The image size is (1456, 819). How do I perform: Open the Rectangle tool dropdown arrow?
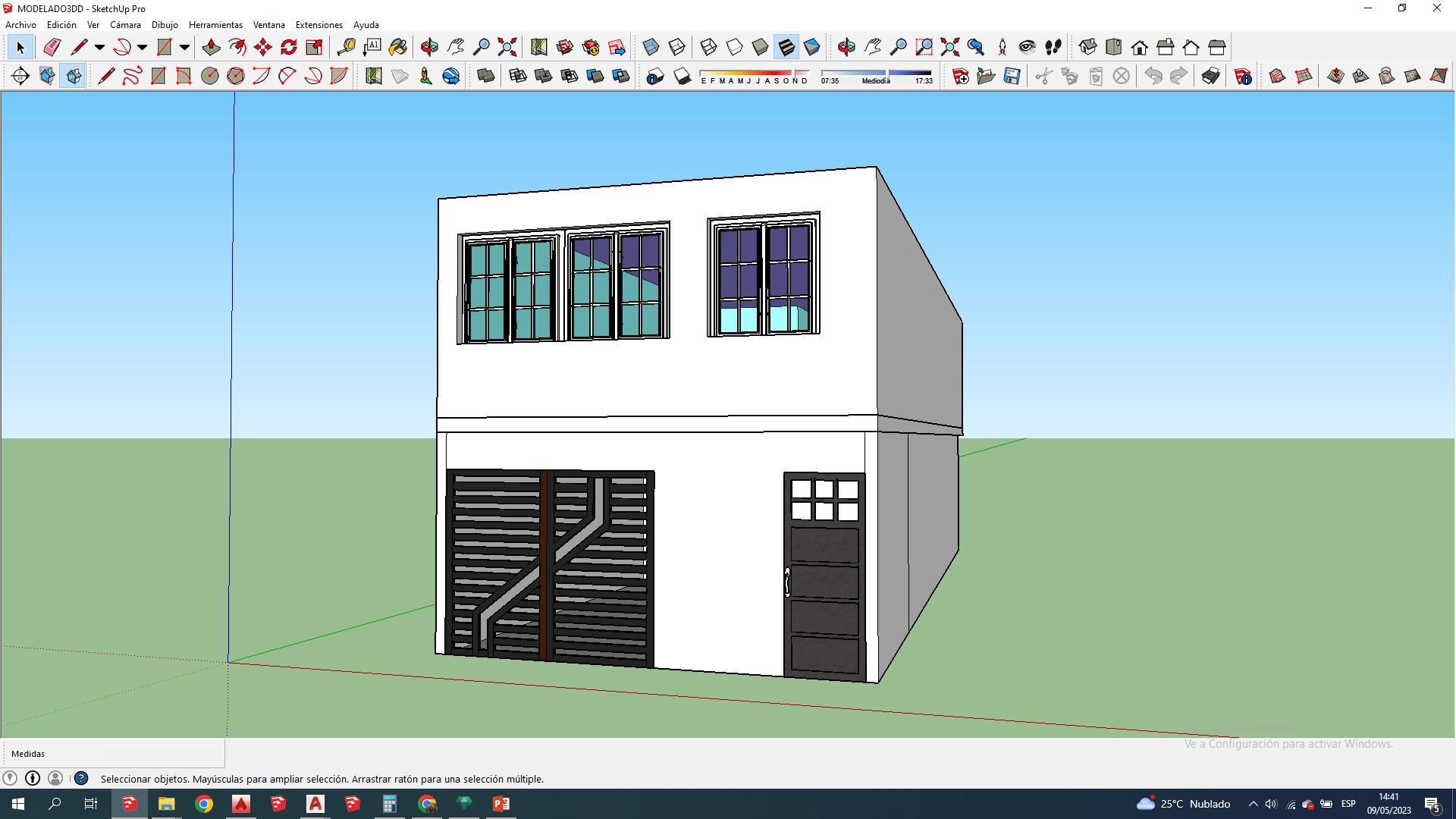(184, 48)
